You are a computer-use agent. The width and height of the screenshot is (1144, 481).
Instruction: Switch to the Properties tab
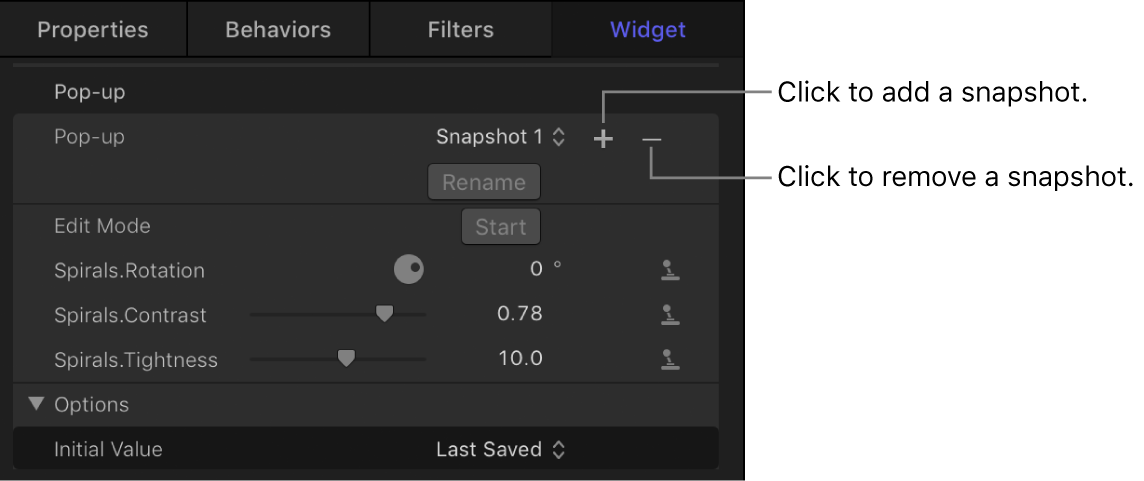tap(93, 29)
